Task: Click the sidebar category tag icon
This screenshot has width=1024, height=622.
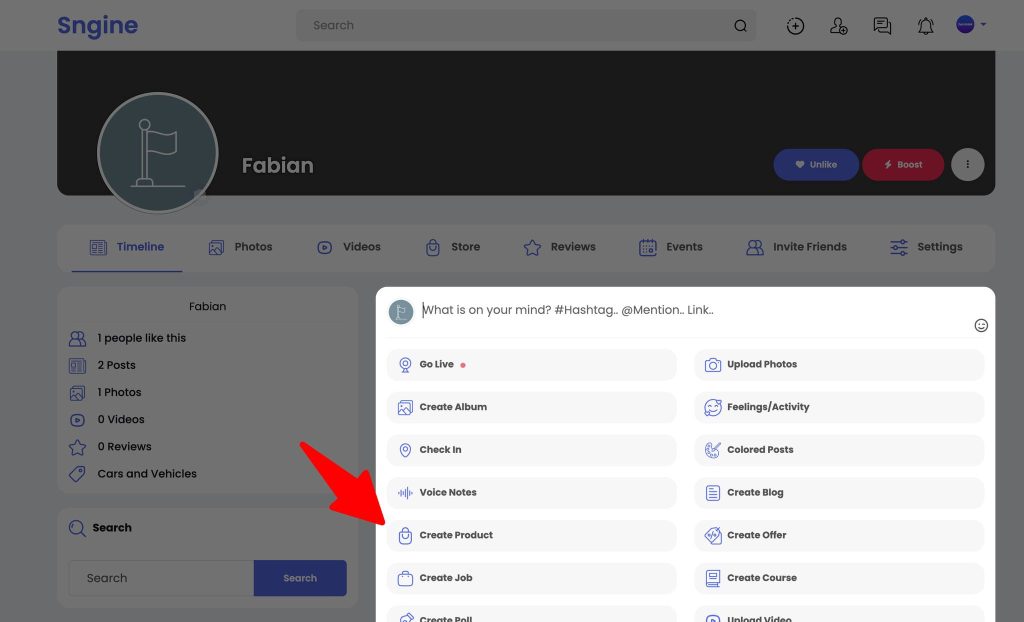Action: tap(77, 474)
